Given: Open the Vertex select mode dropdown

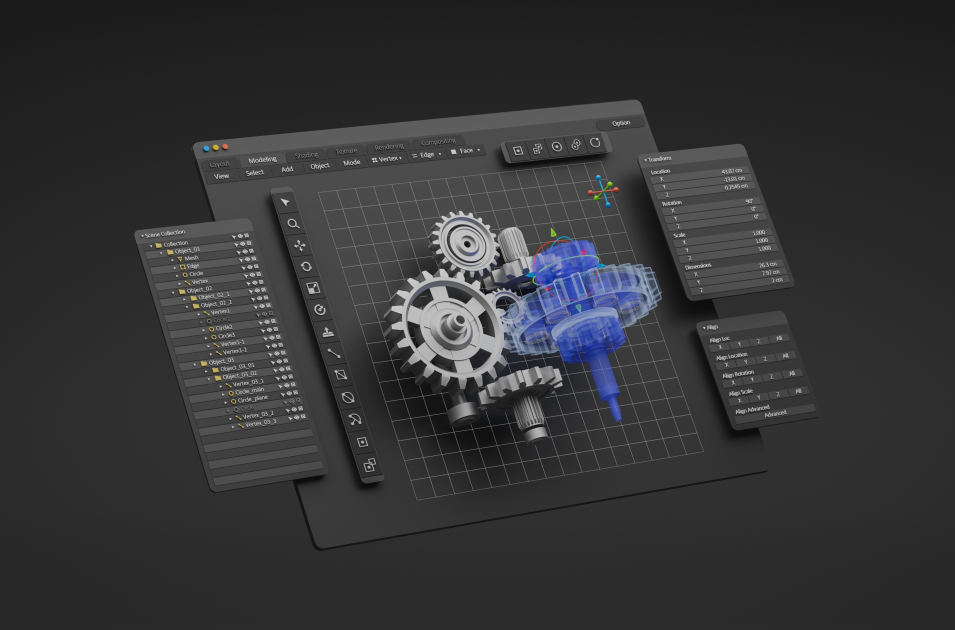Looking at the screenshot, I should tap(389, 159).
